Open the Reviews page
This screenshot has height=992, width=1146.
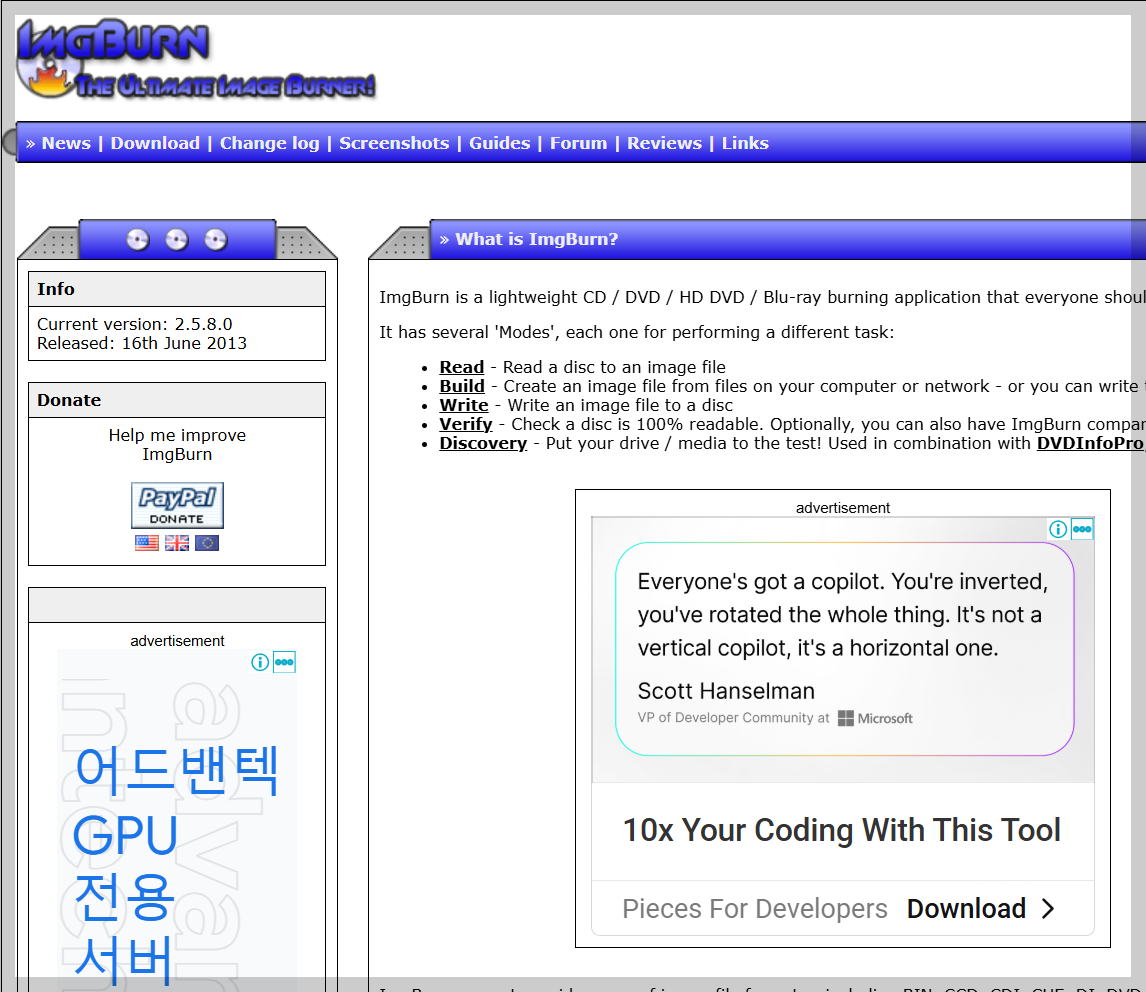[x=664, y=143]
